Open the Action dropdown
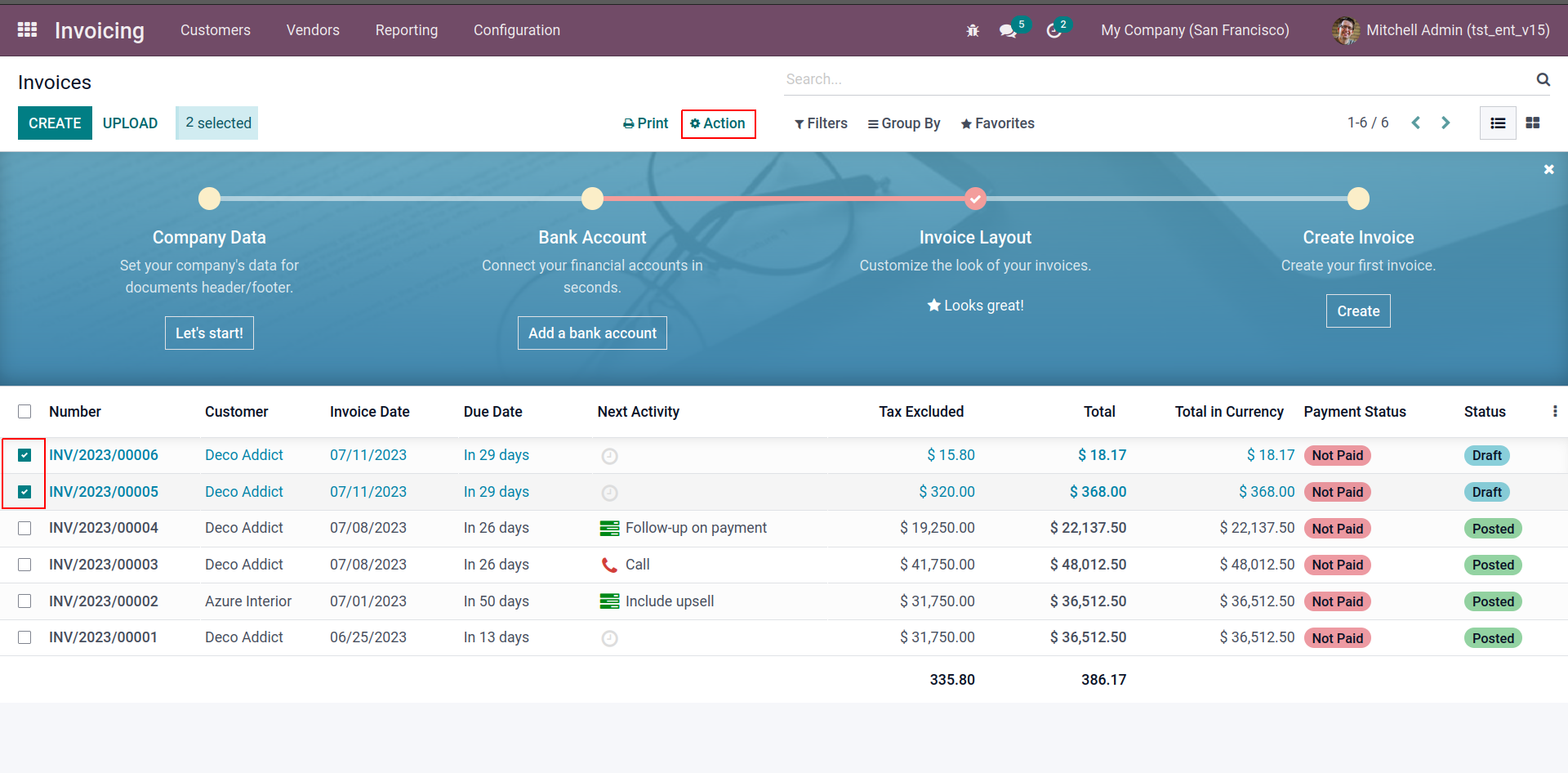Image resolution: width=1568 pixels, height=773 pixels. (x=718, y=123)
